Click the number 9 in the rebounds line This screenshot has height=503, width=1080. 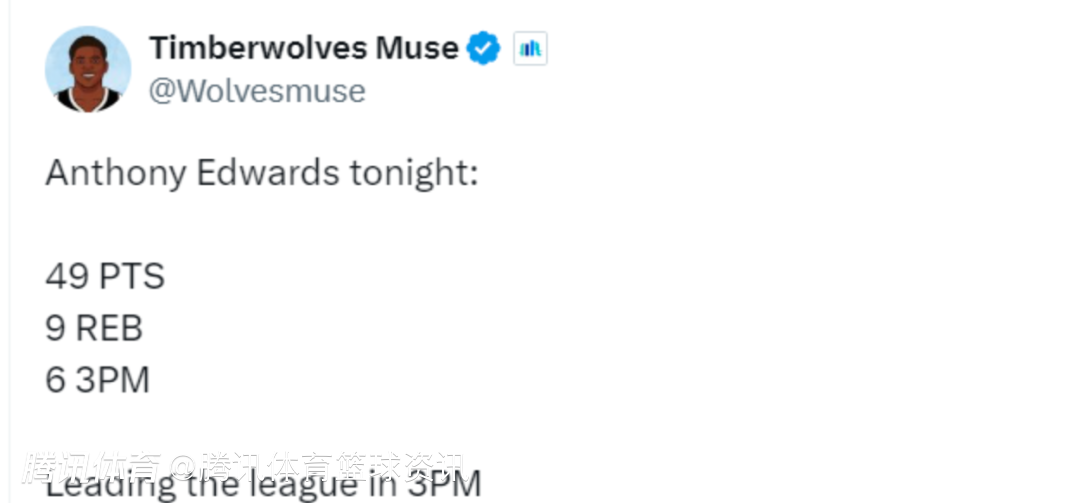[55, 328]
